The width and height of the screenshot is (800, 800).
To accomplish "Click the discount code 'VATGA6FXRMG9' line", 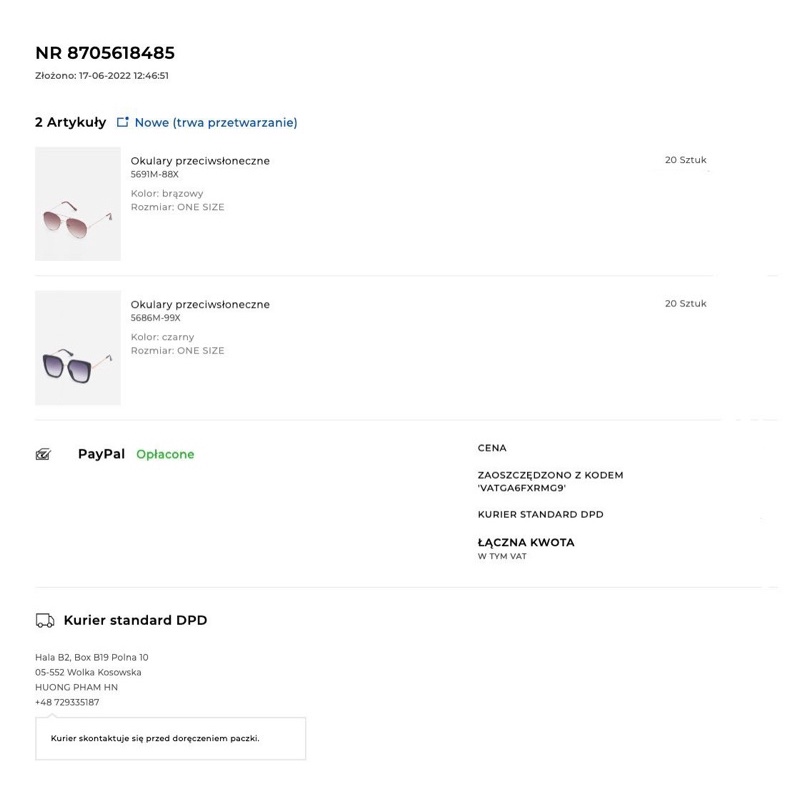I will pos(551,481).
